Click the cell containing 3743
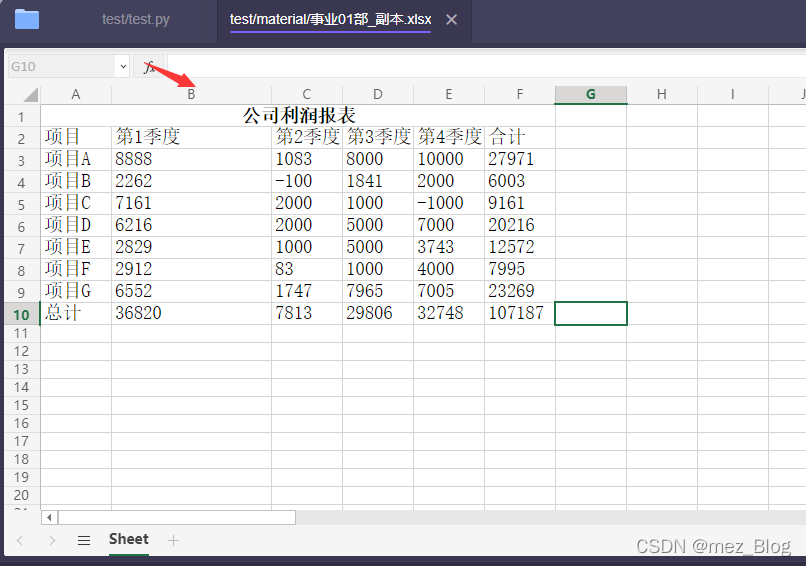The height and width of the screenshot is (566, 806). [x=449, y=247]
